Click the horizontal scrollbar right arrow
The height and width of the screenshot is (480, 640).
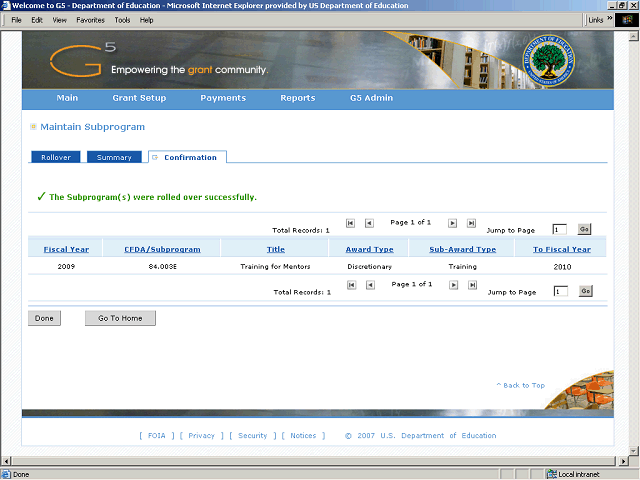point(623,461)
